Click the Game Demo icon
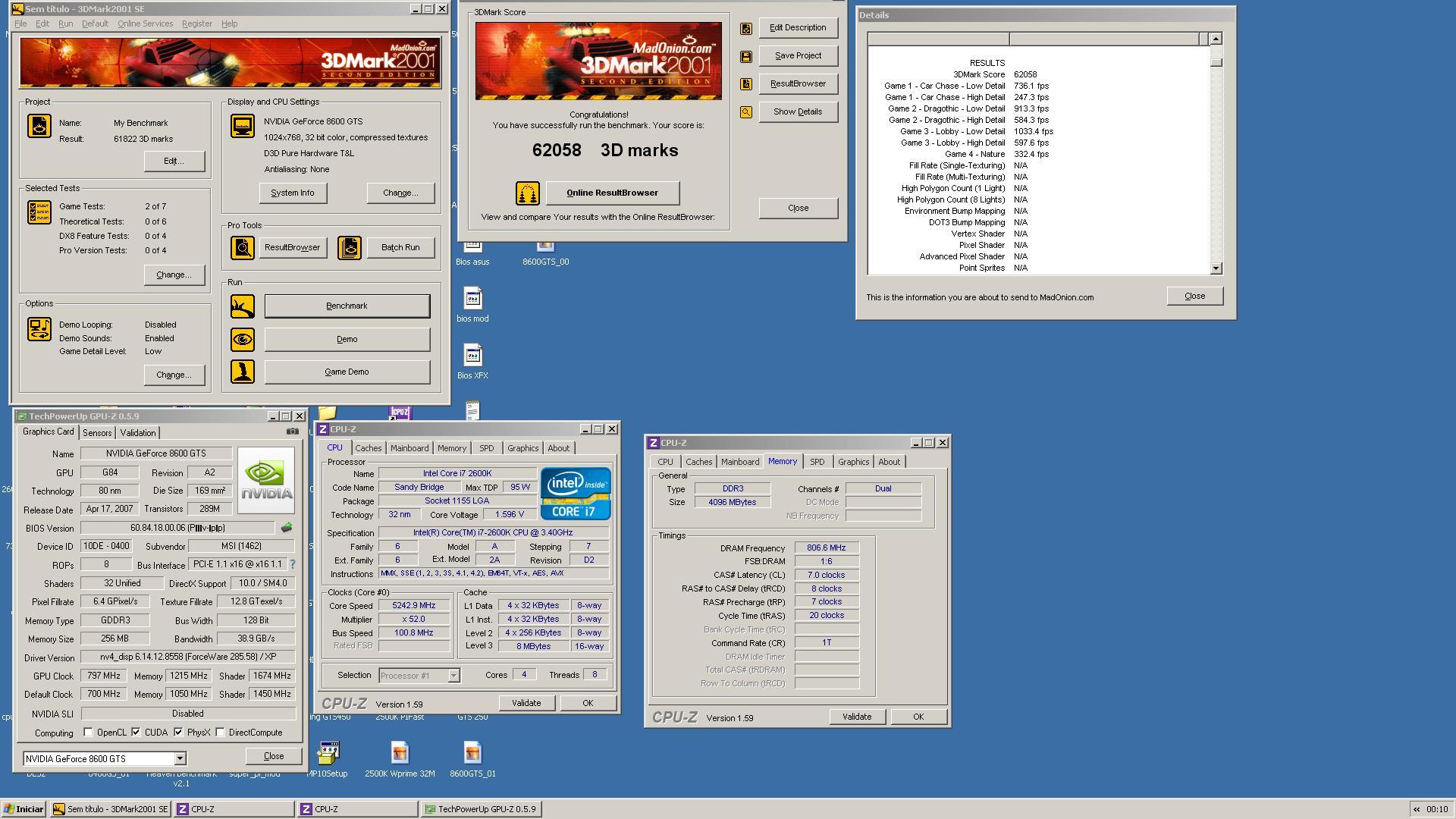Screen dimensions: 1456x819 [x=243, y=372]
